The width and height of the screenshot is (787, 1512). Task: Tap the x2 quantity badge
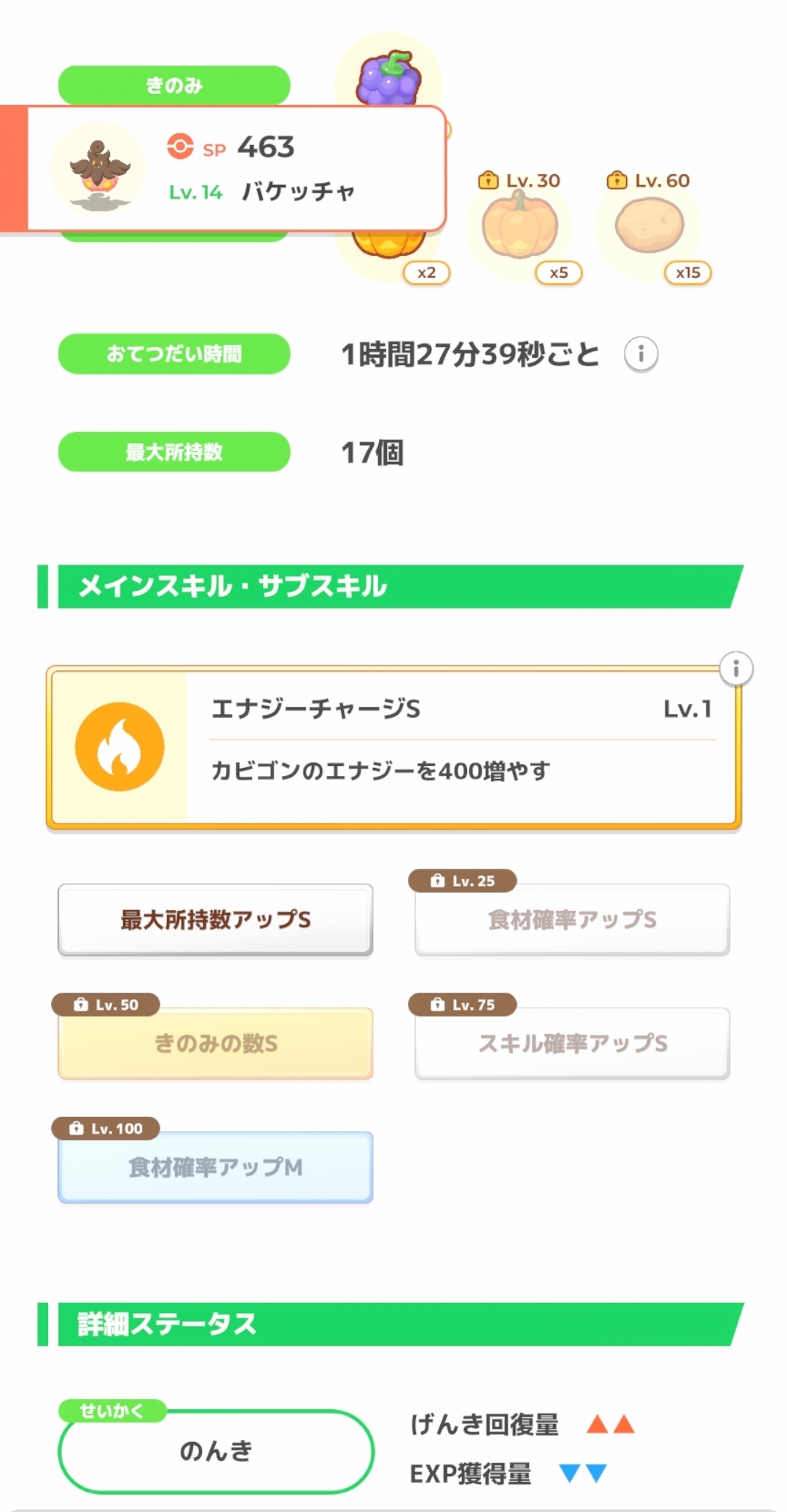(x=426, y=273)
